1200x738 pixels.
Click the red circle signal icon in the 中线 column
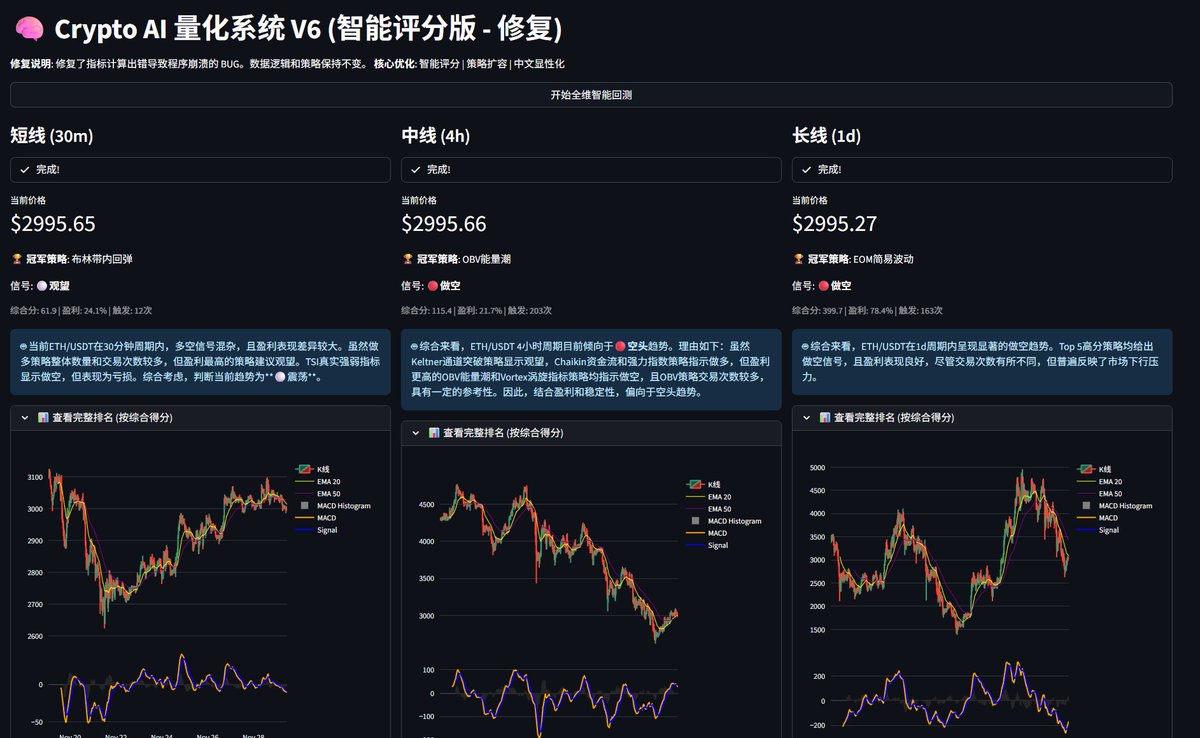[433, 285]
